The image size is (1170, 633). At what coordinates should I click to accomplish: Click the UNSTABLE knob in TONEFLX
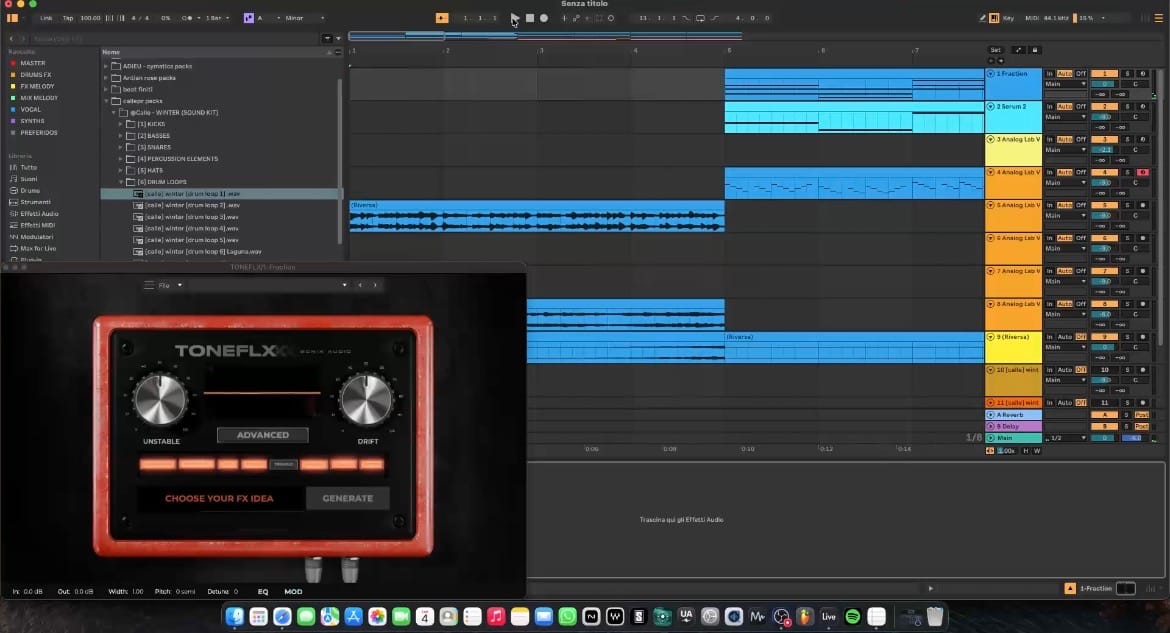(160, 399)
